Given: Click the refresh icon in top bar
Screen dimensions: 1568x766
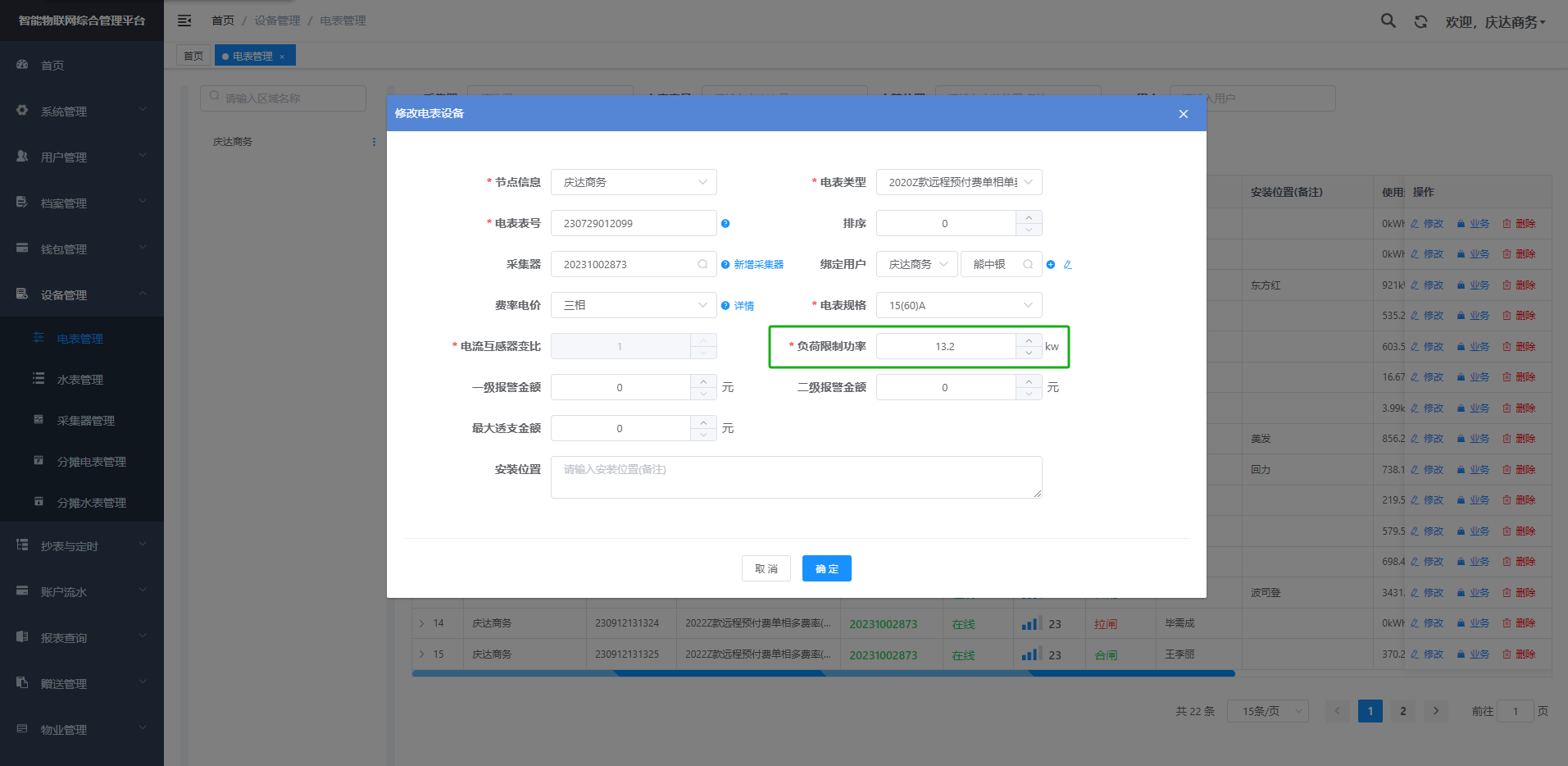Looking at the screenshot, I should pos(1420,22).
